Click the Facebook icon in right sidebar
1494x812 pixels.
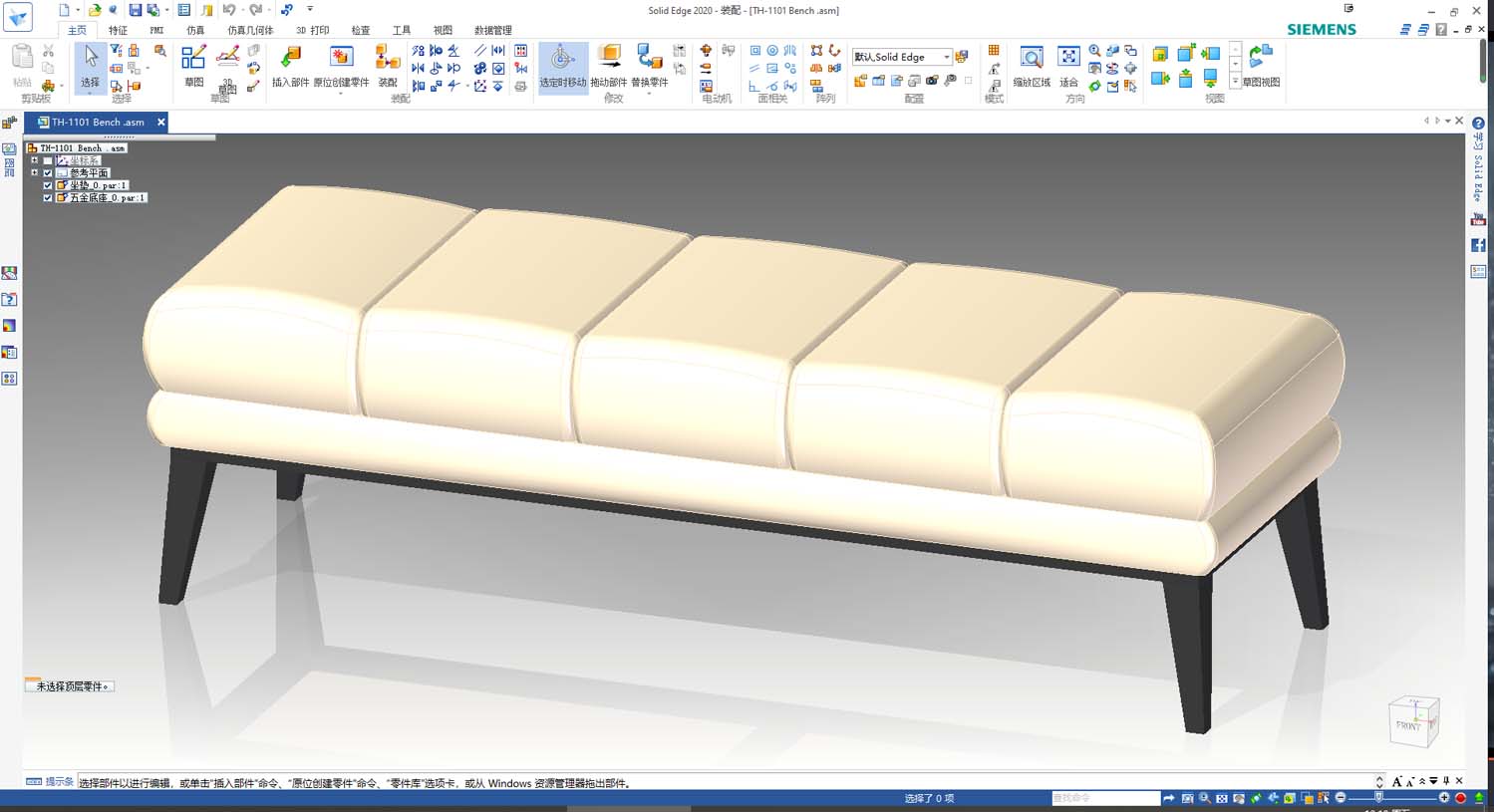click(1478, 245)
